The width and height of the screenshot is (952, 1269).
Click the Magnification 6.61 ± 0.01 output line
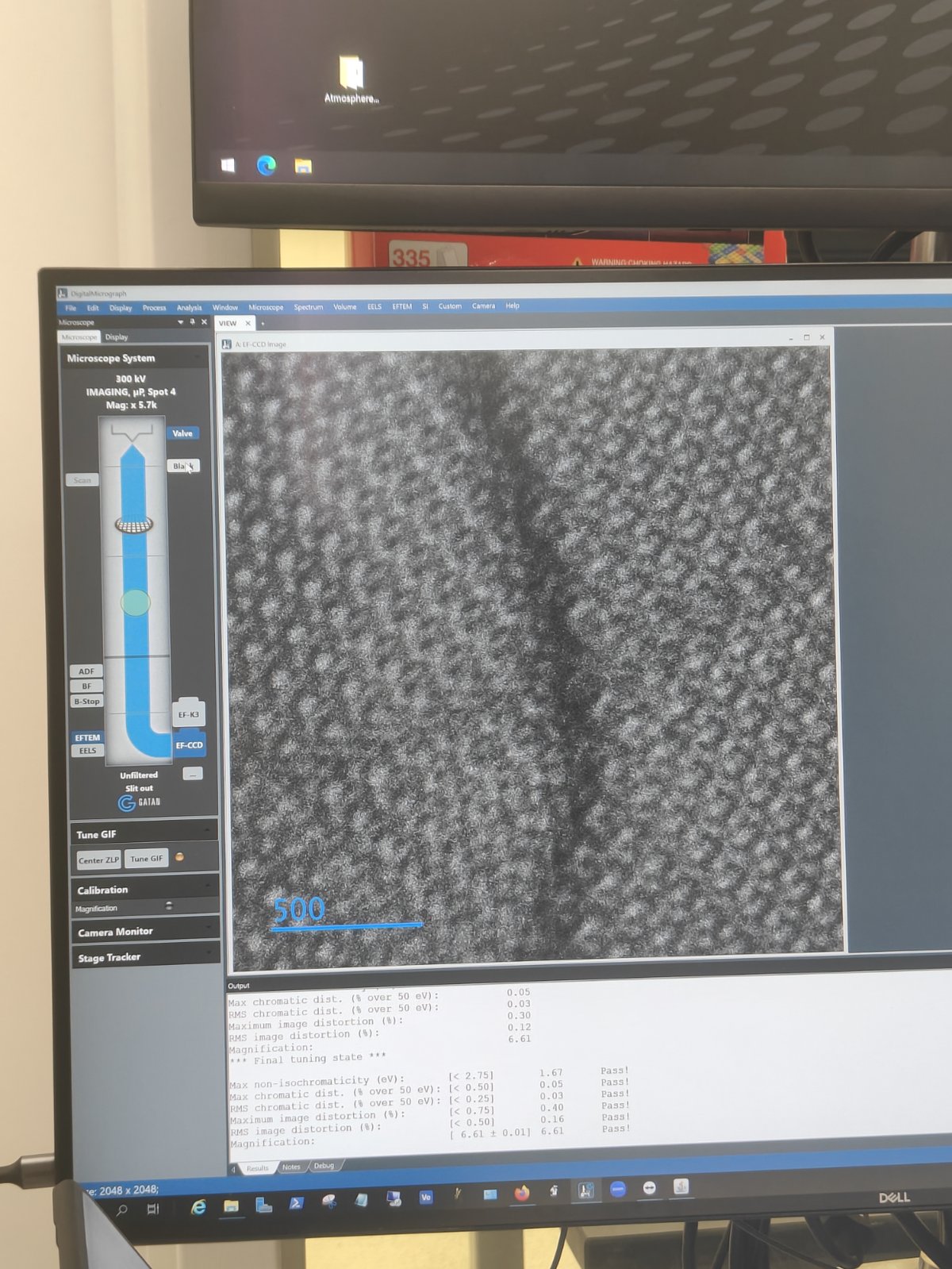click(x=431, y=1137)
